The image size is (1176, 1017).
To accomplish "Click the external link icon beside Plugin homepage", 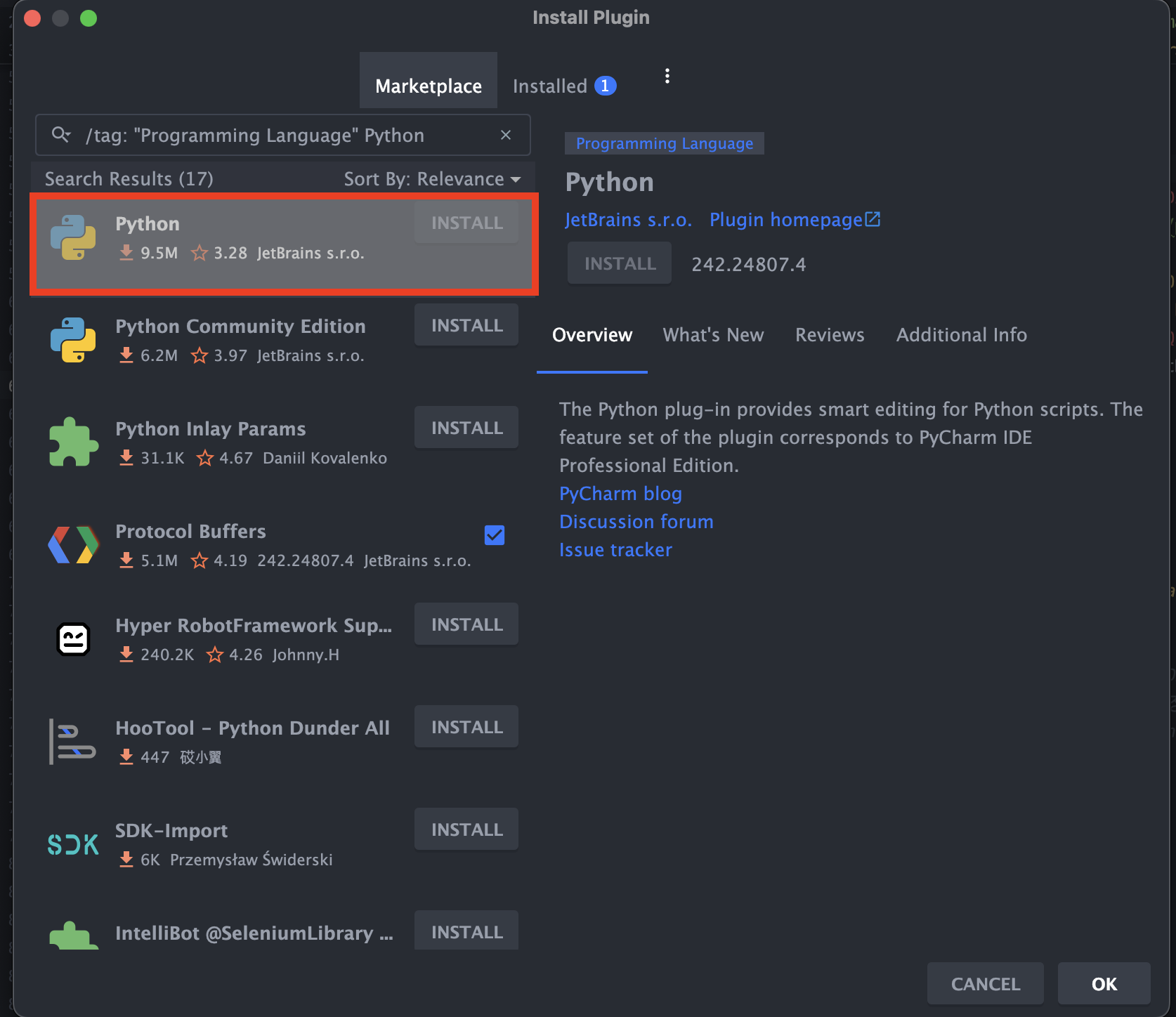I will click(x=873, y=219).
